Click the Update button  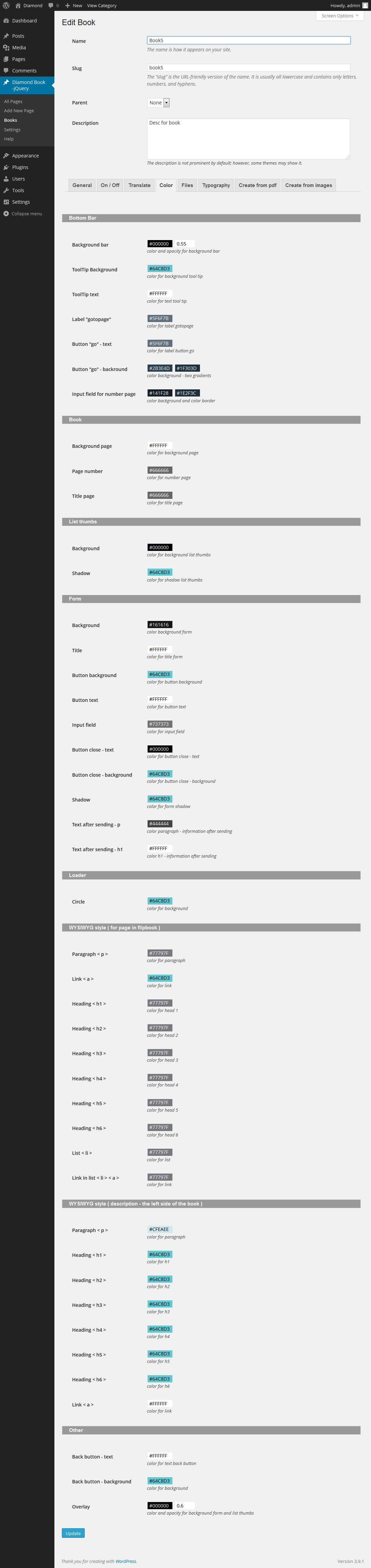click(x=73, y=1533)
